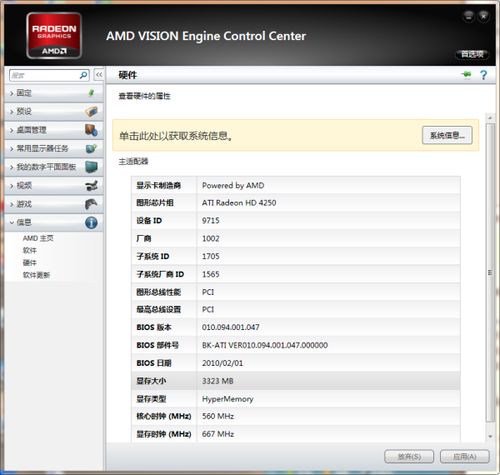Click the 系统信息 button
This screenshot has width=500, height=475.
(447, 135)
